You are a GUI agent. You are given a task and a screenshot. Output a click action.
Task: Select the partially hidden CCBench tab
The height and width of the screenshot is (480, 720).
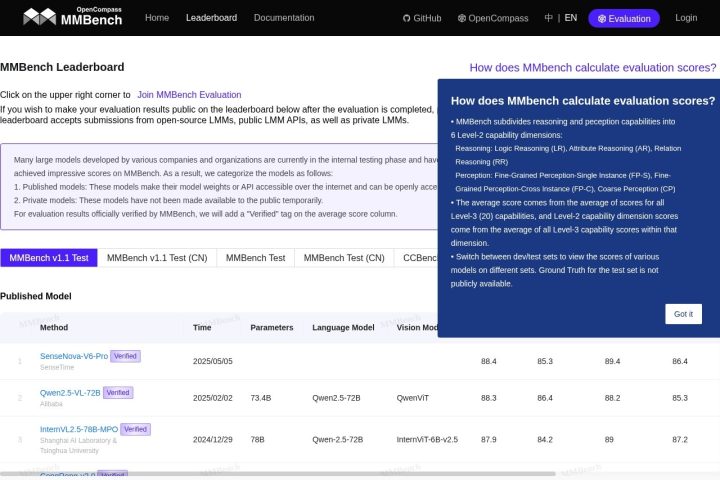pyautogui.click(x=416, y=258)
